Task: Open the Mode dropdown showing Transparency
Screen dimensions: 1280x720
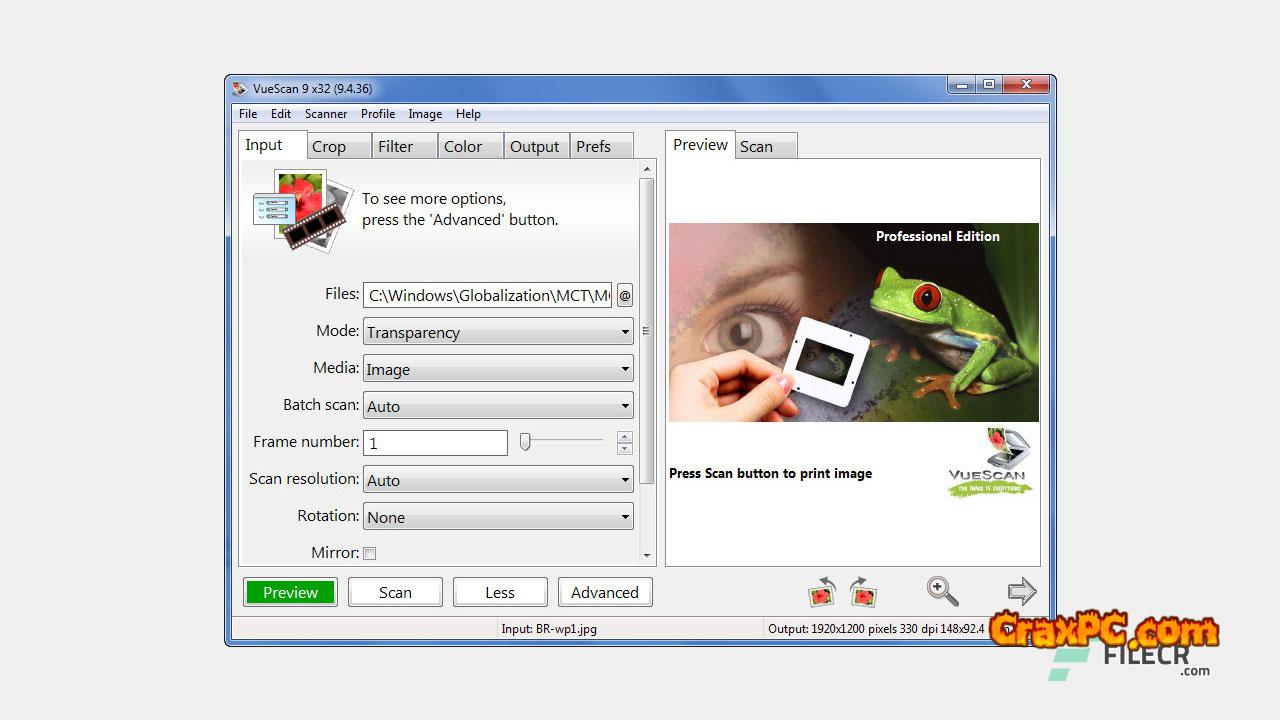Action: click(x=498, y=332)
